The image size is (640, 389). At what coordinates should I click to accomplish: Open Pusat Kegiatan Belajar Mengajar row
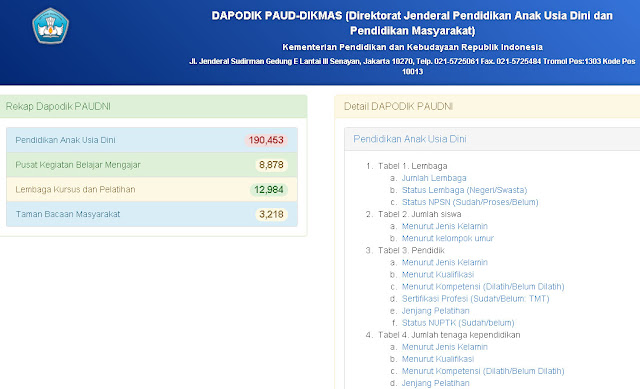pos(152,165)
